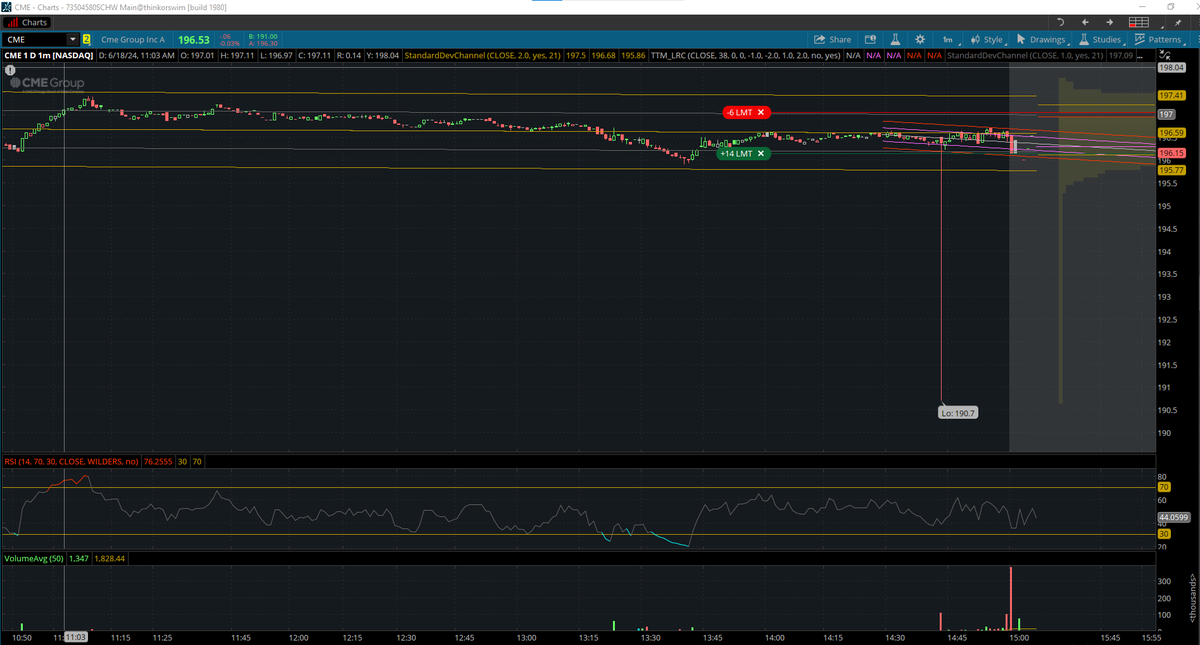The image size is (1200, 645).
Task: Click the chart alert icon next to Share
Action: (x=870, y=40)
